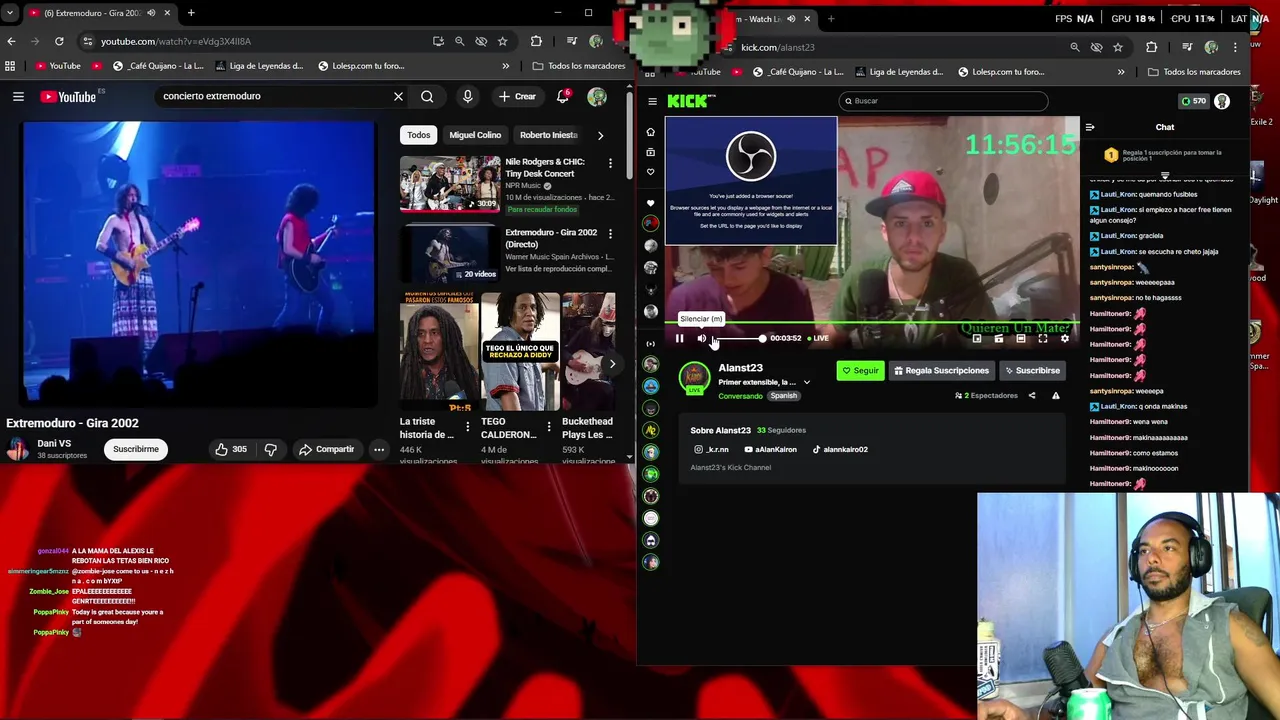Open the YouTube hamburger guide menu
The height and width of the screenshot is (720, 1280).
point(18,96)
